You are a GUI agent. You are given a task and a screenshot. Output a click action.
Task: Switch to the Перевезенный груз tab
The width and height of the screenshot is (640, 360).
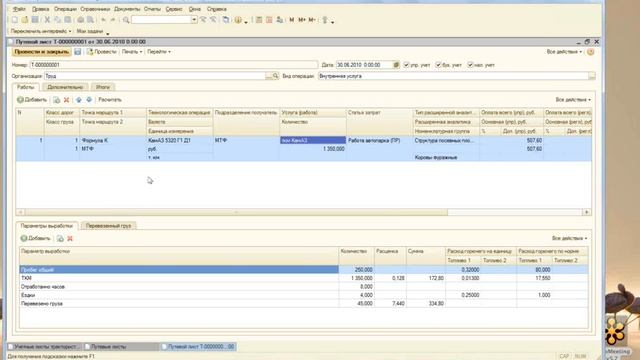pos(108,226)
